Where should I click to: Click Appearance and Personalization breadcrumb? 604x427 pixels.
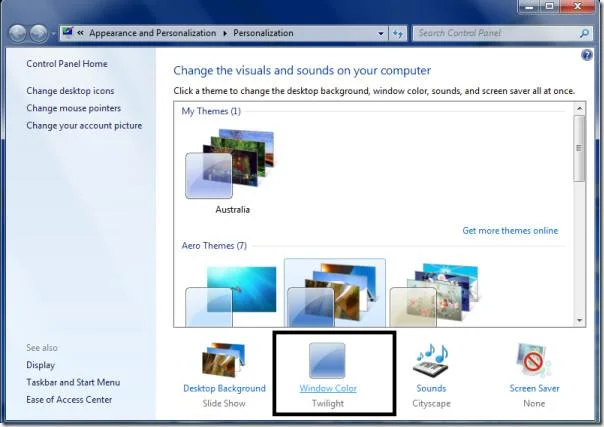153,33
